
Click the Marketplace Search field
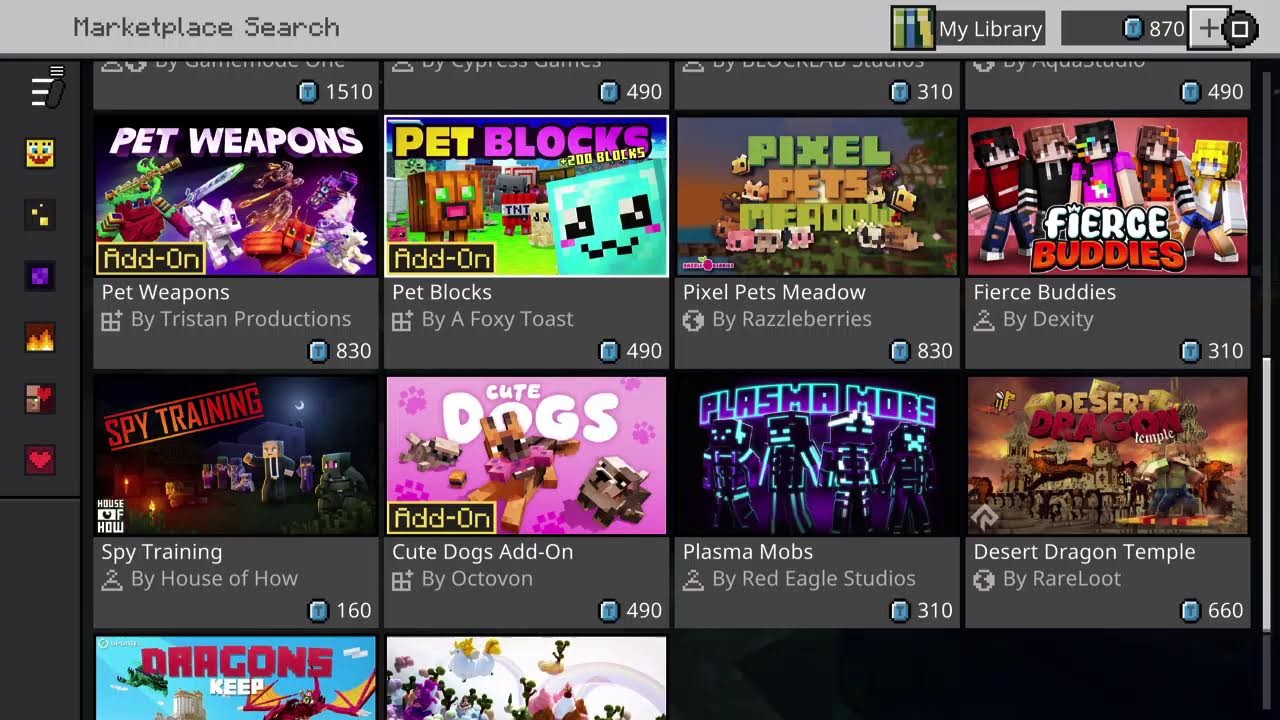click(x=206, y=27)
